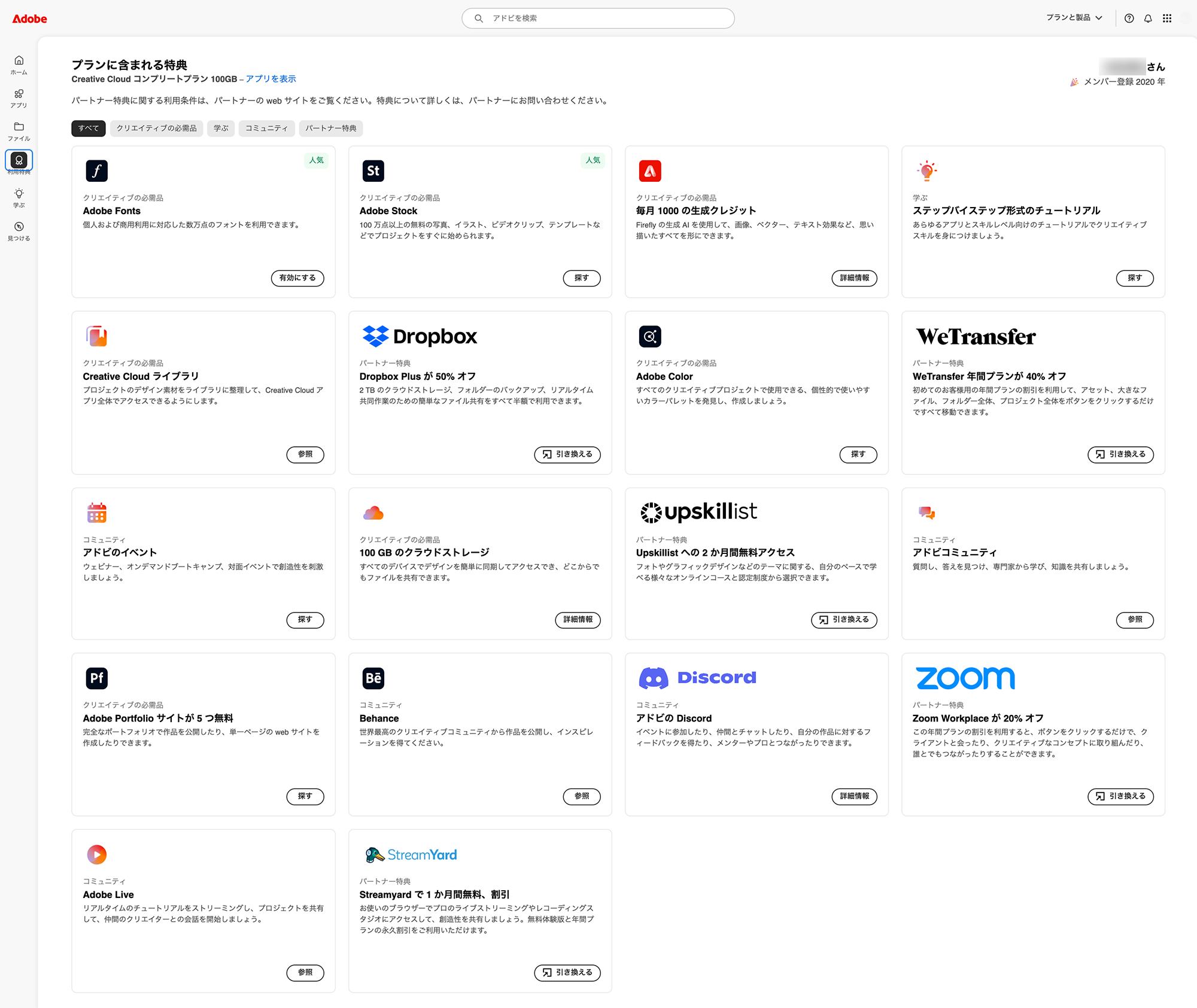The image size is (1197, 1008).
Task: Click 参照 on Adobe Live card
Action: (305, 973)
